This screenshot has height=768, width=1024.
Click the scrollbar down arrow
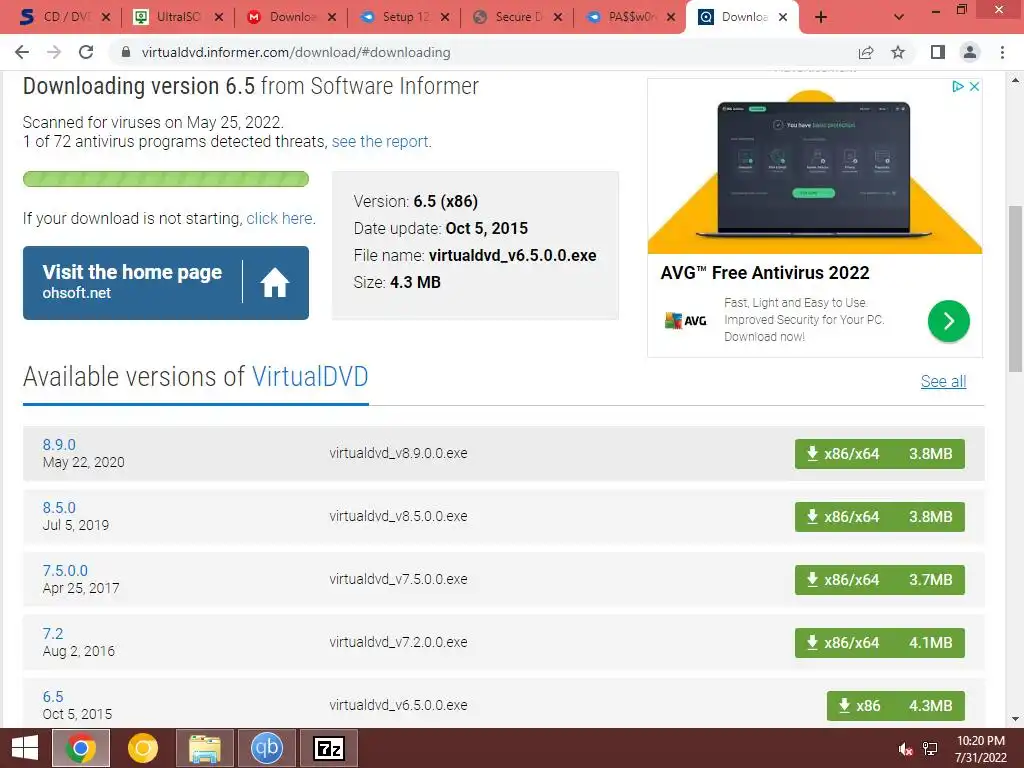[1015, 719]
